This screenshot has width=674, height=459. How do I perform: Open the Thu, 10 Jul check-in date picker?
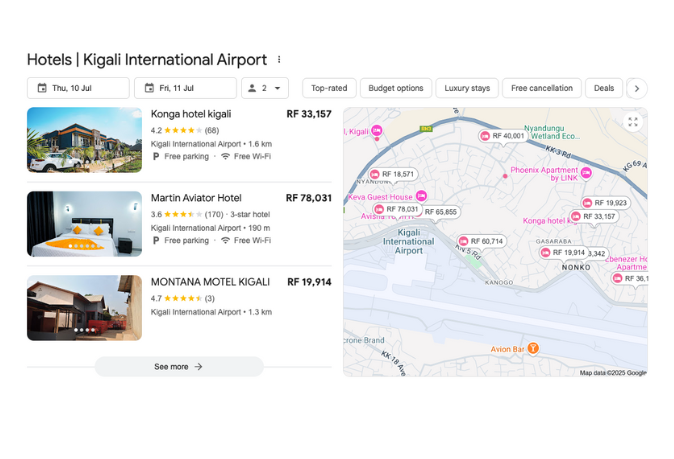78,88
